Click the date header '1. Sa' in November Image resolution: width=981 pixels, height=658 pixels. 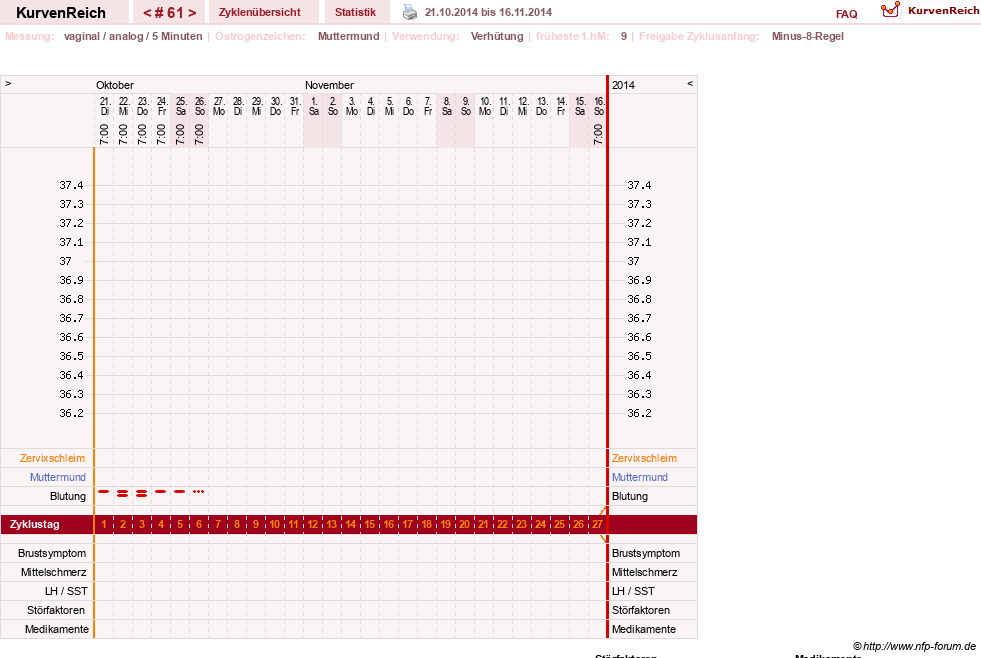tap(313, 106)
